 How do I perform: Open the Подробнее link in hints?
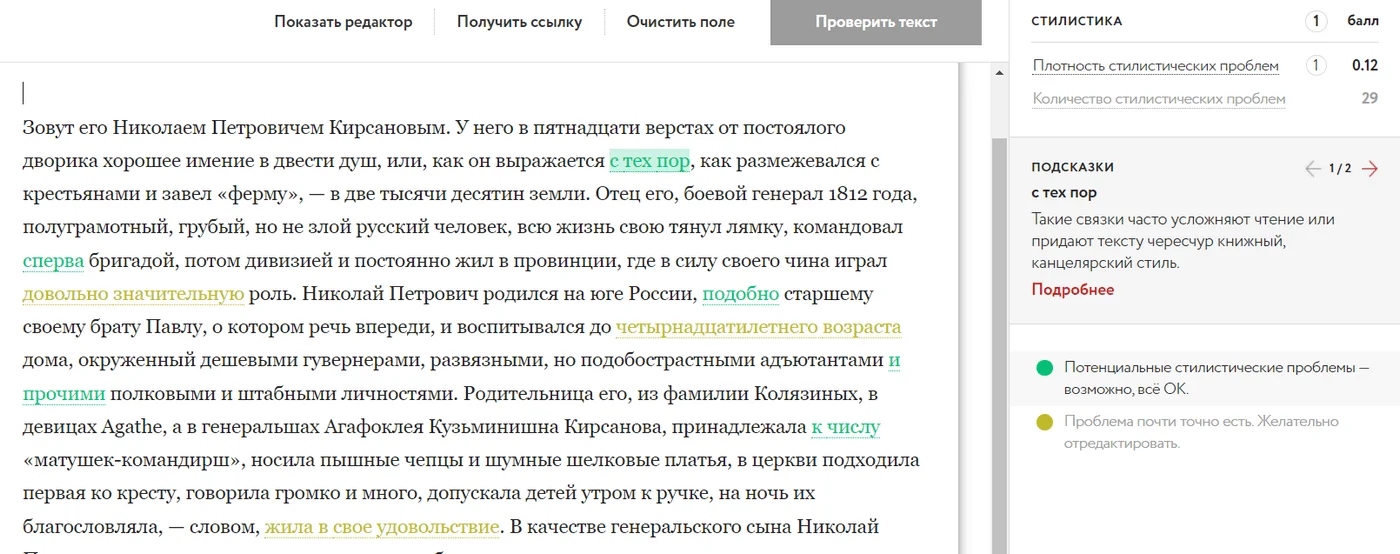(x=1073, y=290)
